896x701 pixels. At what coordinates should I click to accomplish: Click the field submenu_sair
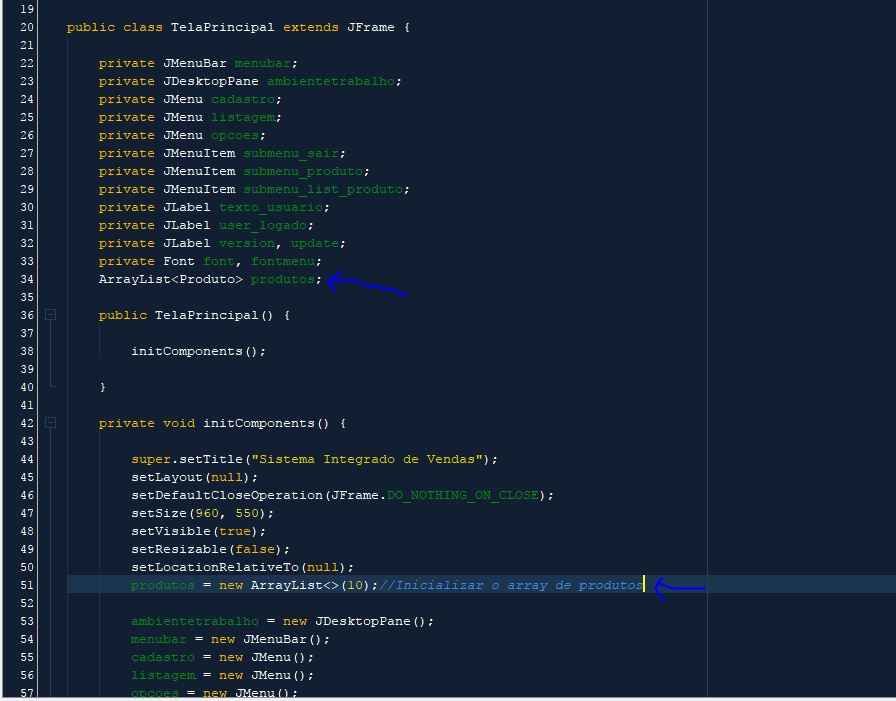pyautogui.click(x=291, y=153)
